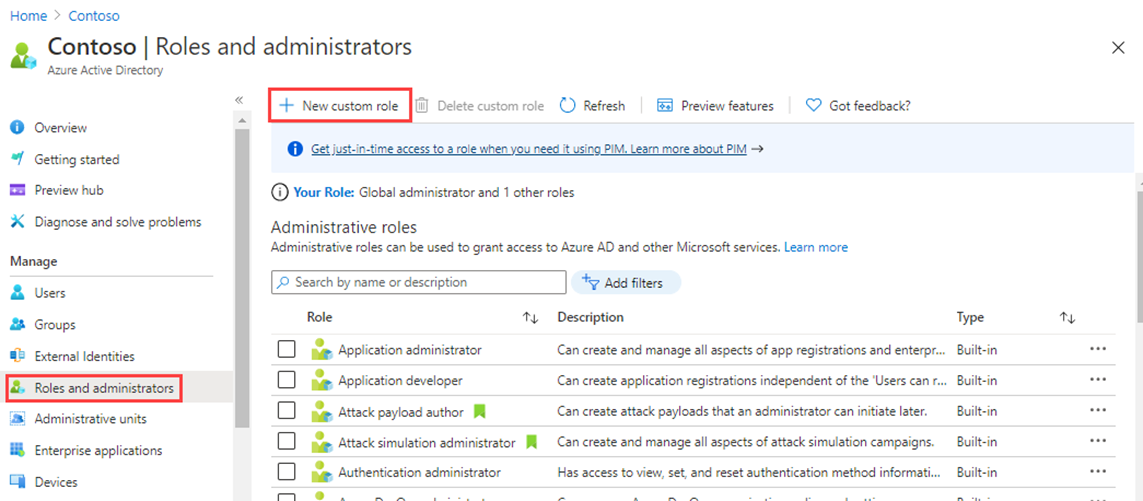Click the Delete custom role trash icon
The image size is (1143, 501).
[422, 106]
